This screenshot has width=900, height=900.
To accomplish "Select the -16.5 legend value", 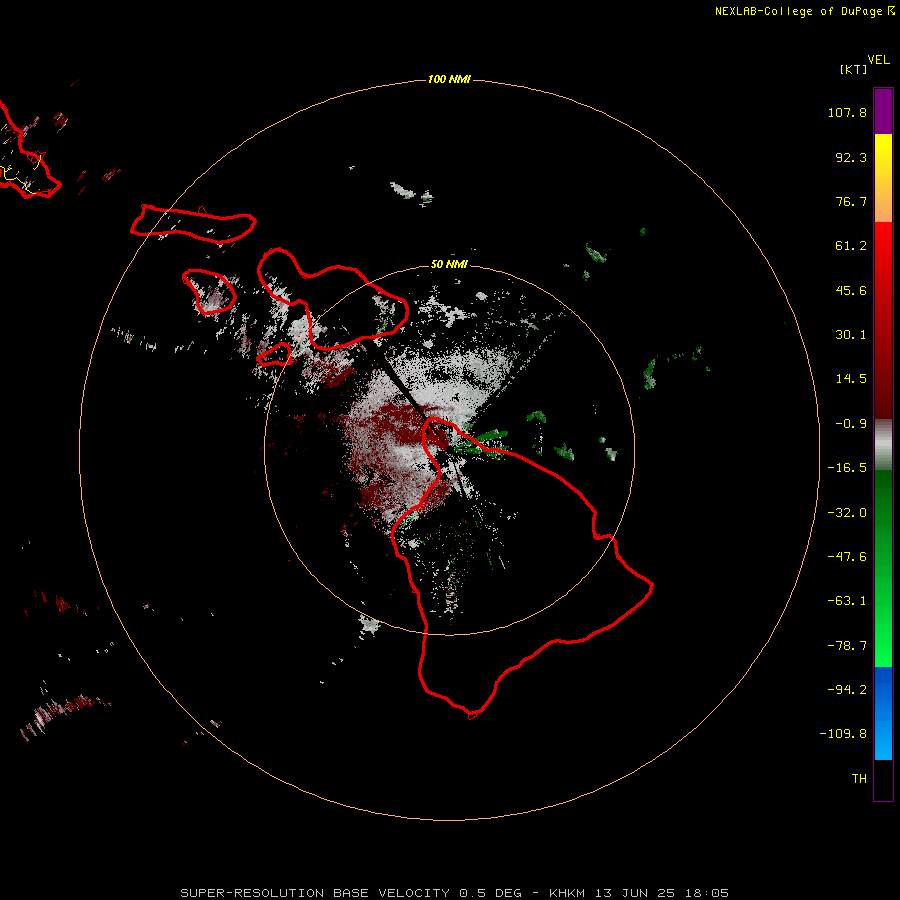I will point(847,468).
